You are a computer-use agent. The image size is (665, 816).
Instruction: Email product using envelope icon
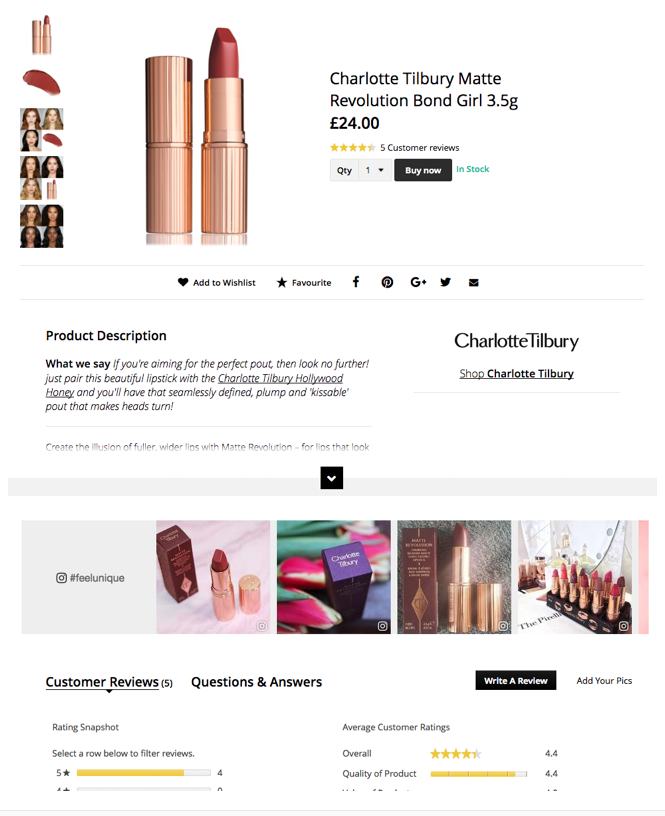[474, 283]
